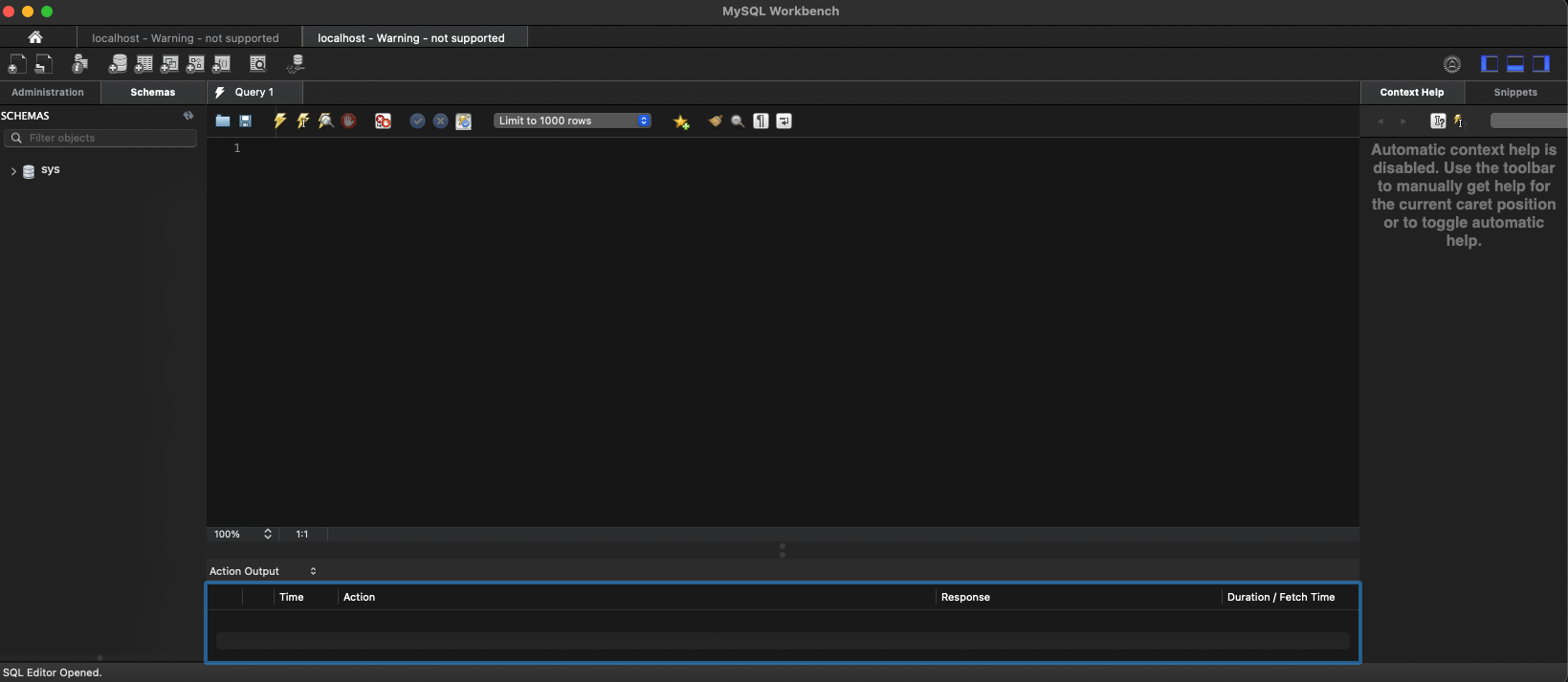Focus the Filter objects search field

click(x=100, y=138)
